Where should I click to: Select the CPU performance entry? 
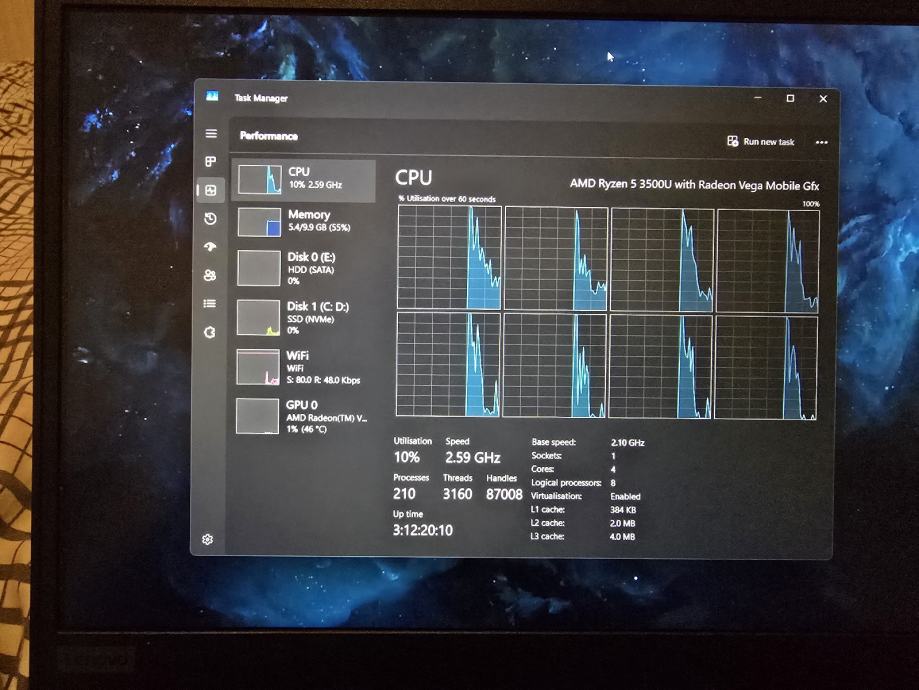(304, 179)
